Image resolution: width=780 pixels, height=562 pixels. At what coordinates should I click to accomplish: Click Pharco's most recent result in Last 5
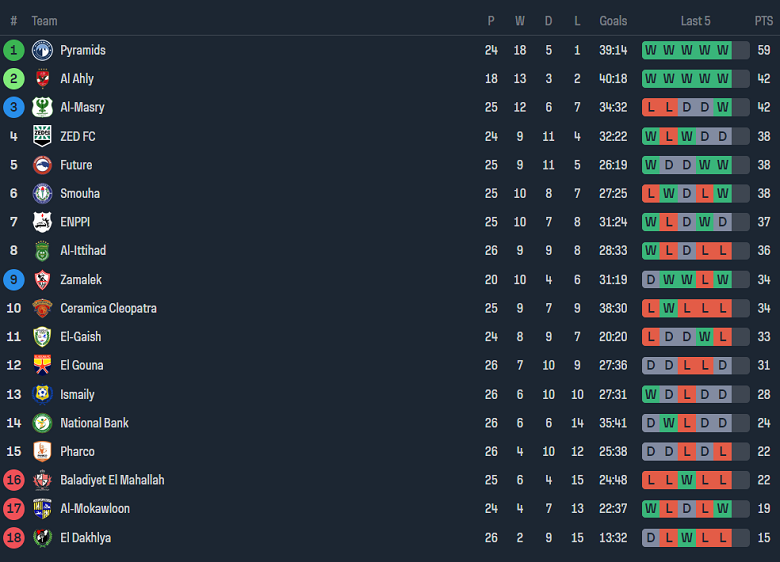pos(723,452)
